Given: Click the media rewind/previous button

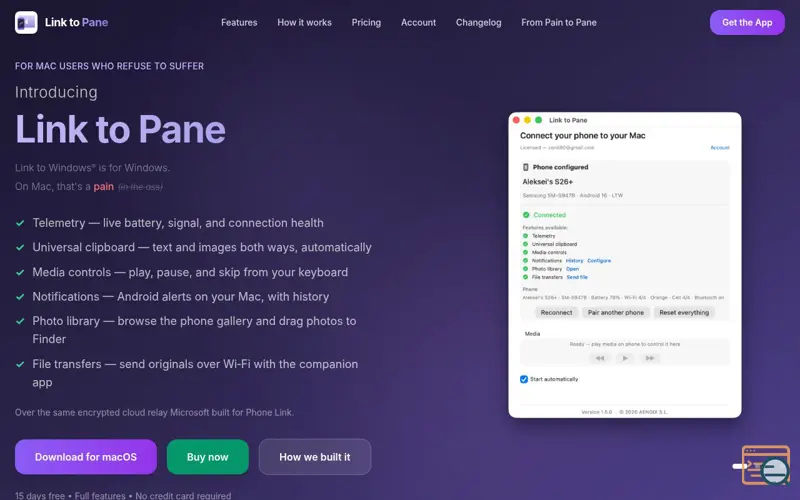Looking at the screenshot, I should (x=600, y=358).
